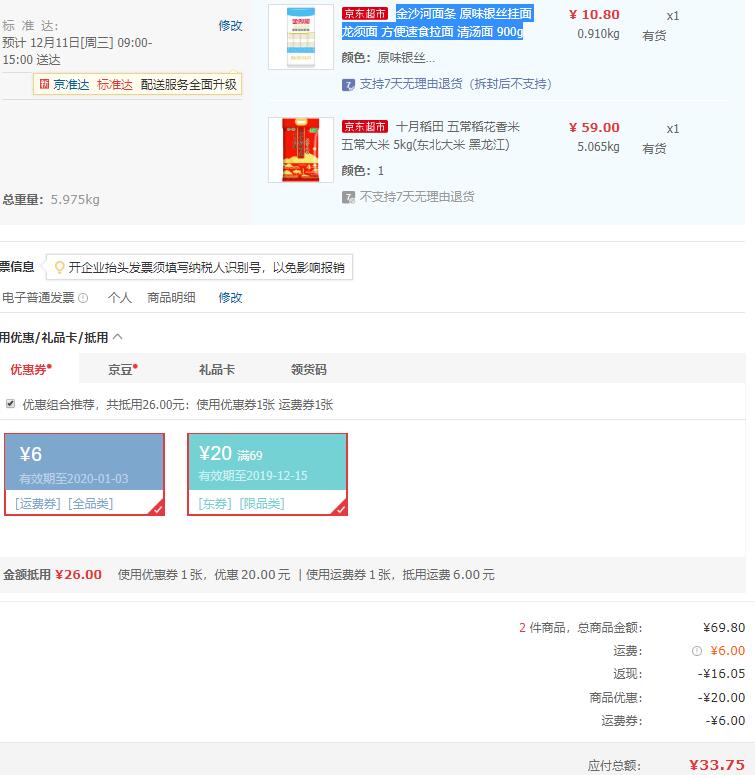755x775 pixels.
Task: Click the 京东超市 badge on noodle item
Action: tap(365, 14)
